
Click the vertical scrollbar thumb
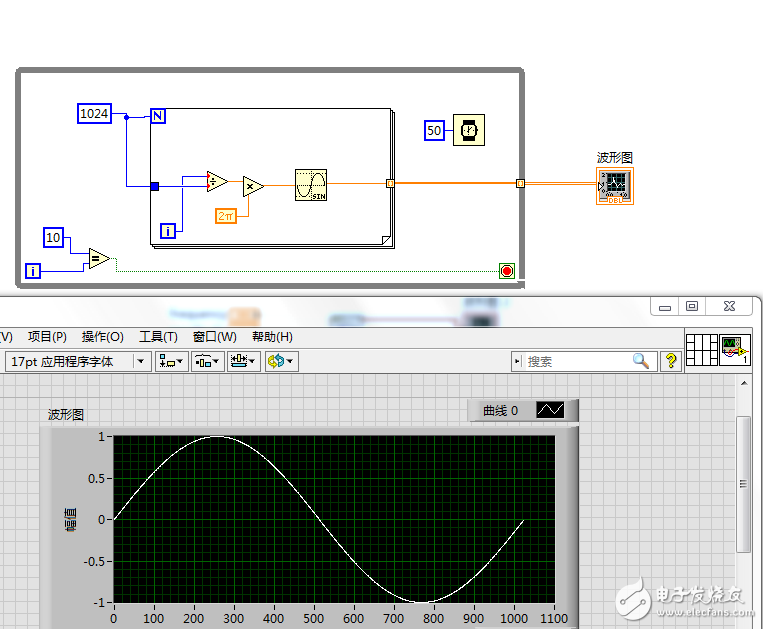pyautogui.click(x=743, y=484)
